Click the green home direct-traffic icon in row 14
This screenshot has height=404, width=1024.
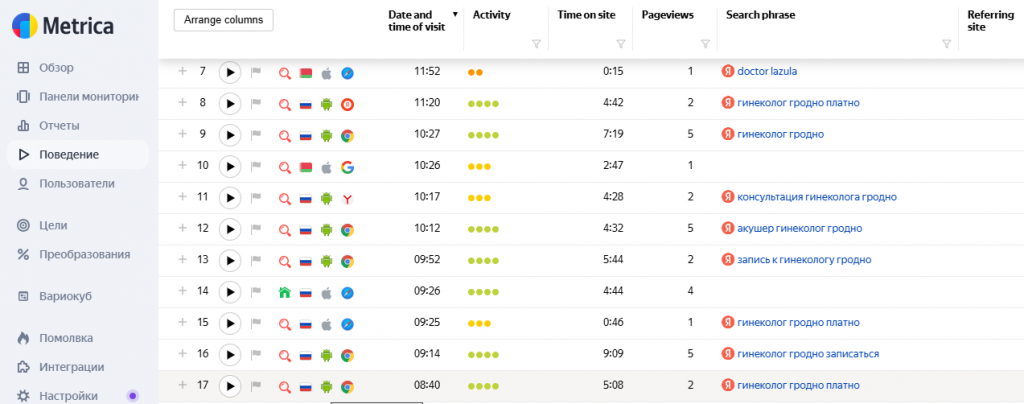point(285,292)
